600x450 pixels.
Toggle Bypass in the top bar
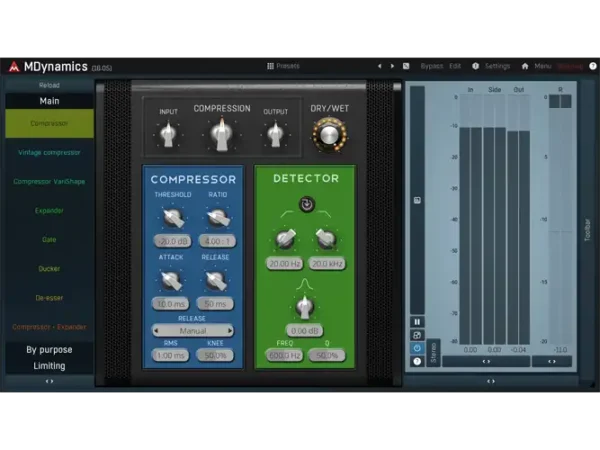point(432,66)
